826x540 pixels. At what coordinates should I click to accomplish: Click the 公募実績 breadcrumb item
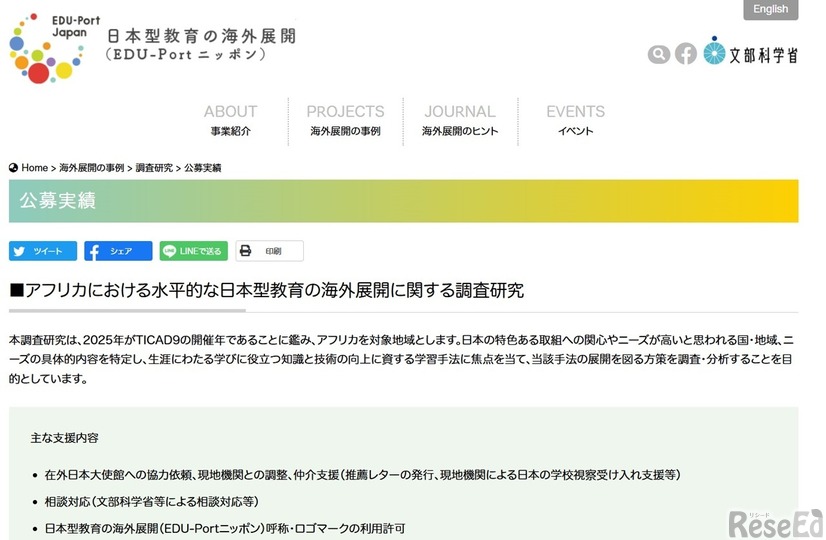click(x=203, y=168)
